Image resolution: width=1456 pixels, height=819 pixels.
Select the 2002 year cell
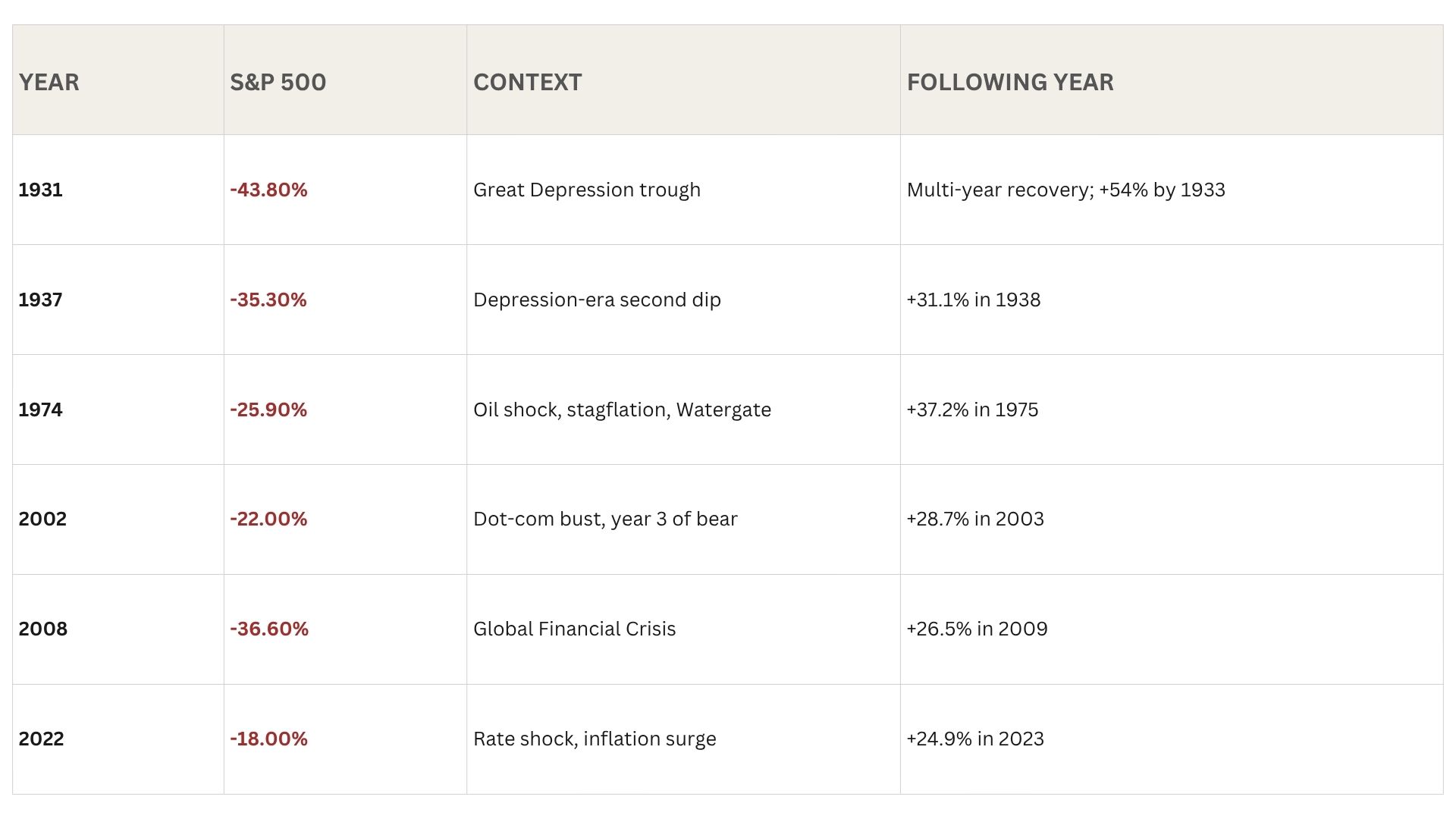tap(42, 519)
